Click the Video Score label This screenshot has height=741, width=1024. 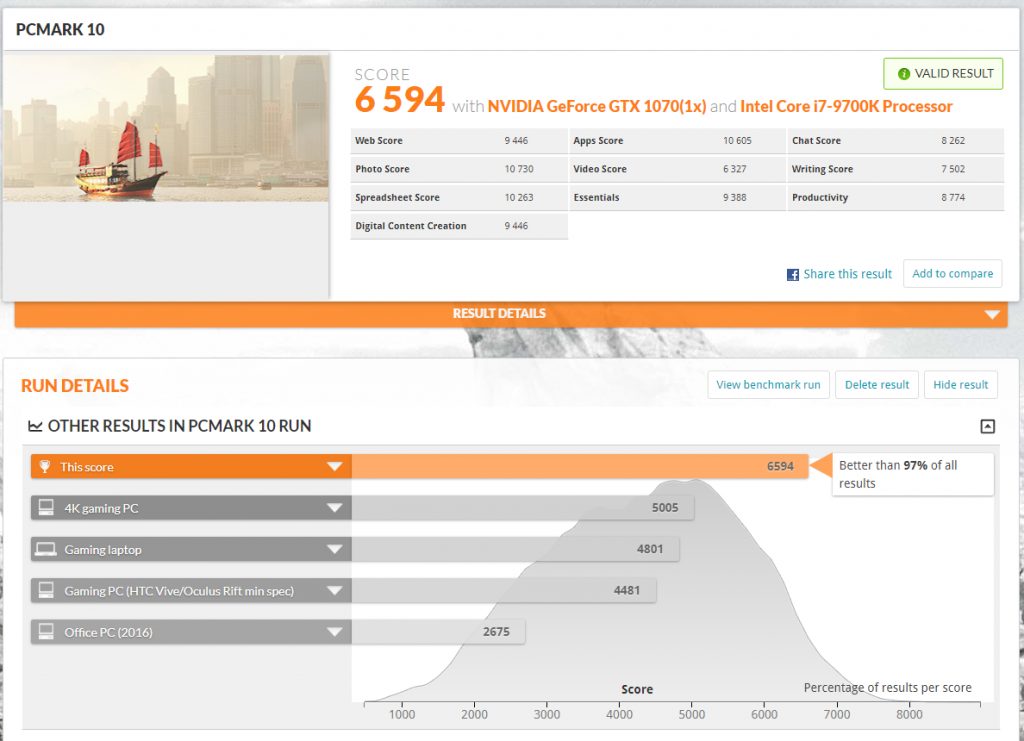click(x=600, y=169)
